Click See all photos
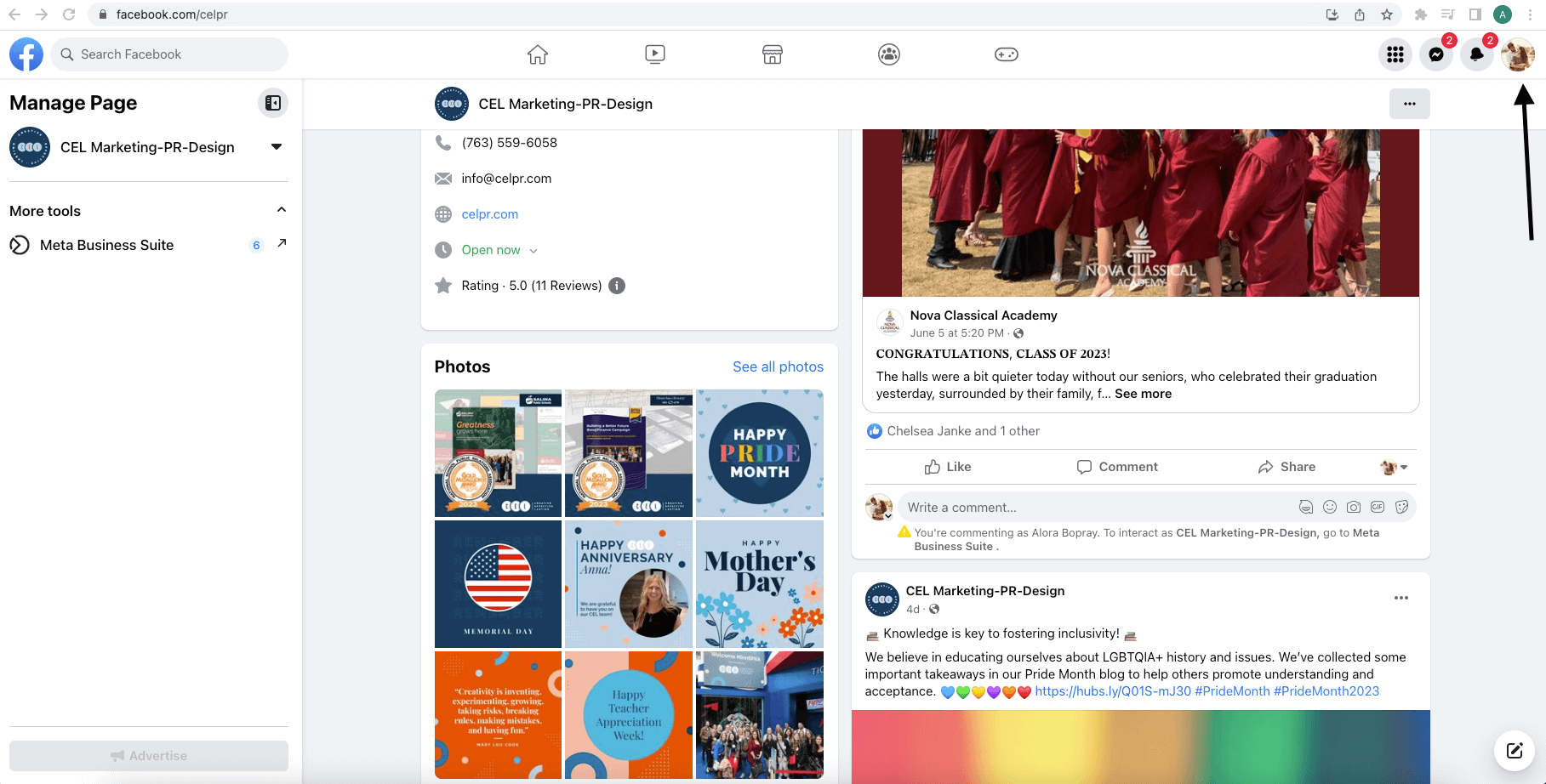 [778, 366]
